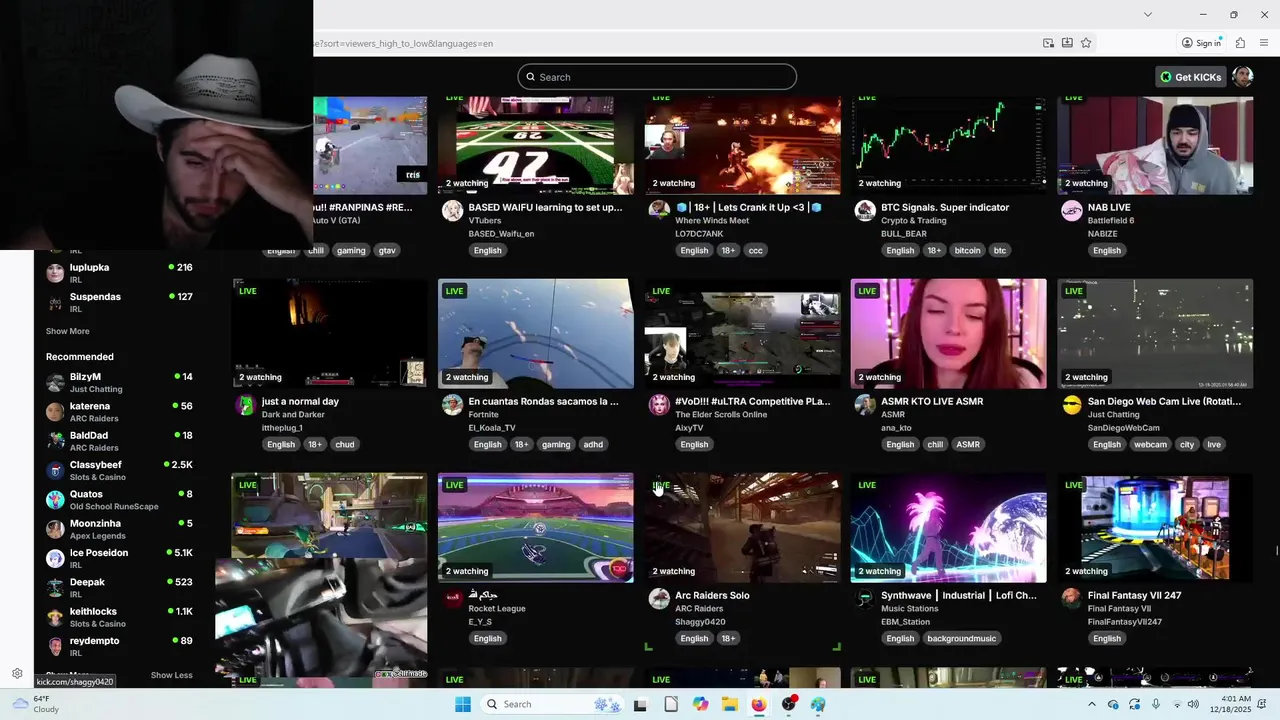1280x720 pixels.
Task: Open File Explorer from the taskbar
Action: 730,704
